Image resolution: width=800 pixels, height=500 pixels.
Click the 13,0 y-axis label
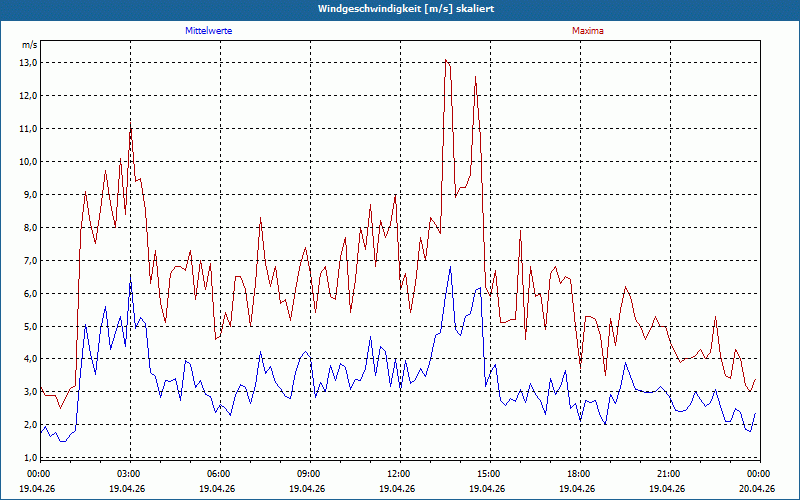(x=29, y=63)
